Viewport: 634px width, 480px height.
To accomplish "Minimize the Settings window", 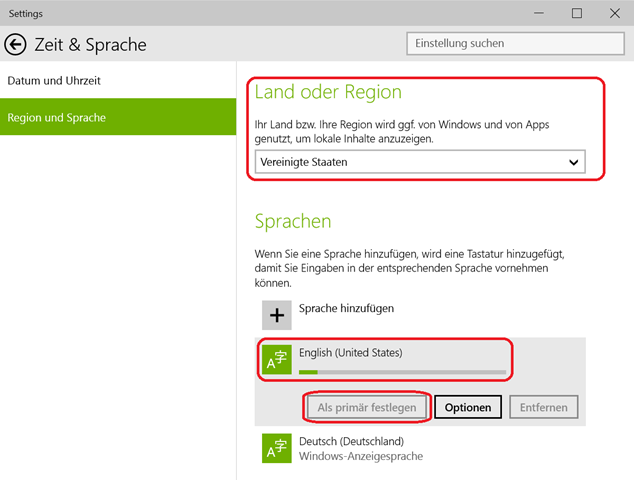I will (x=539, y=13).
